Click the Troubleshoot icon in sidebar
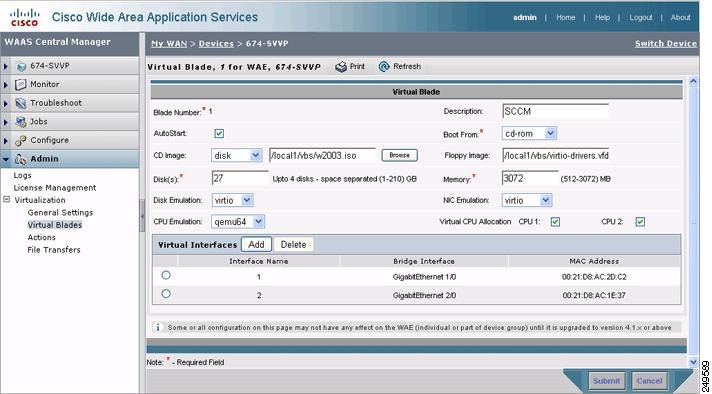Image resolution: width=712 pixels, height=394 pixels. [21, 103]
